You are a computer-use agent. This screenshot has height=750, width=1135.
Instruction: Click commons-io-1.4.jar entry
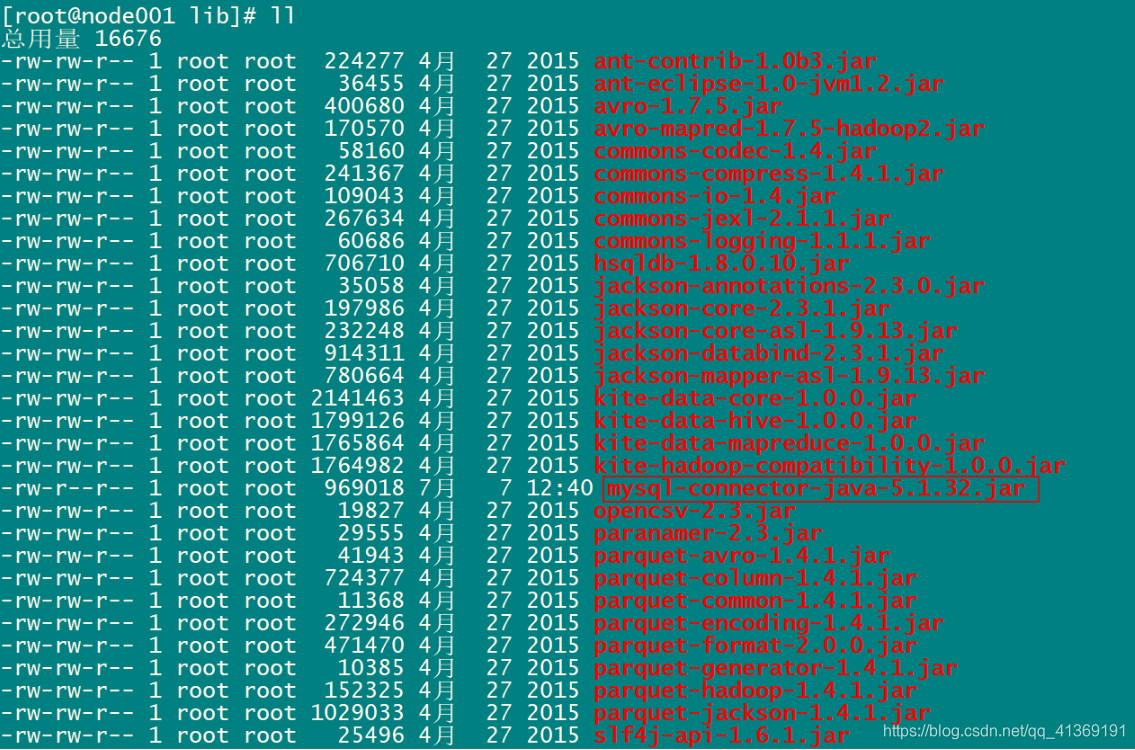(715, 196)
